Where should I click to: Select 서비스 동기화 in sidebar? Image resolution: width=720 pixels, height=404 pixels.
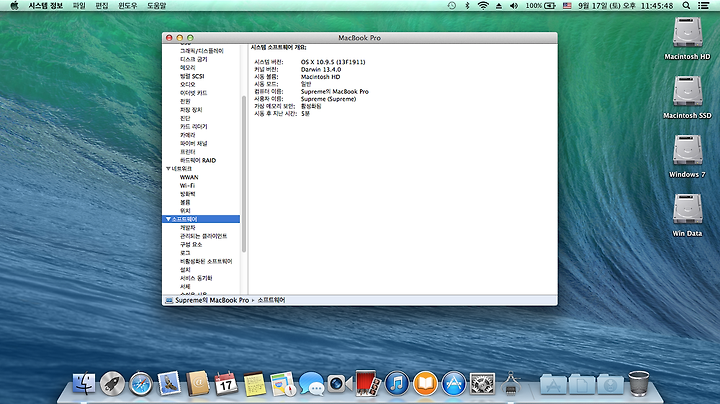(196, 278)
